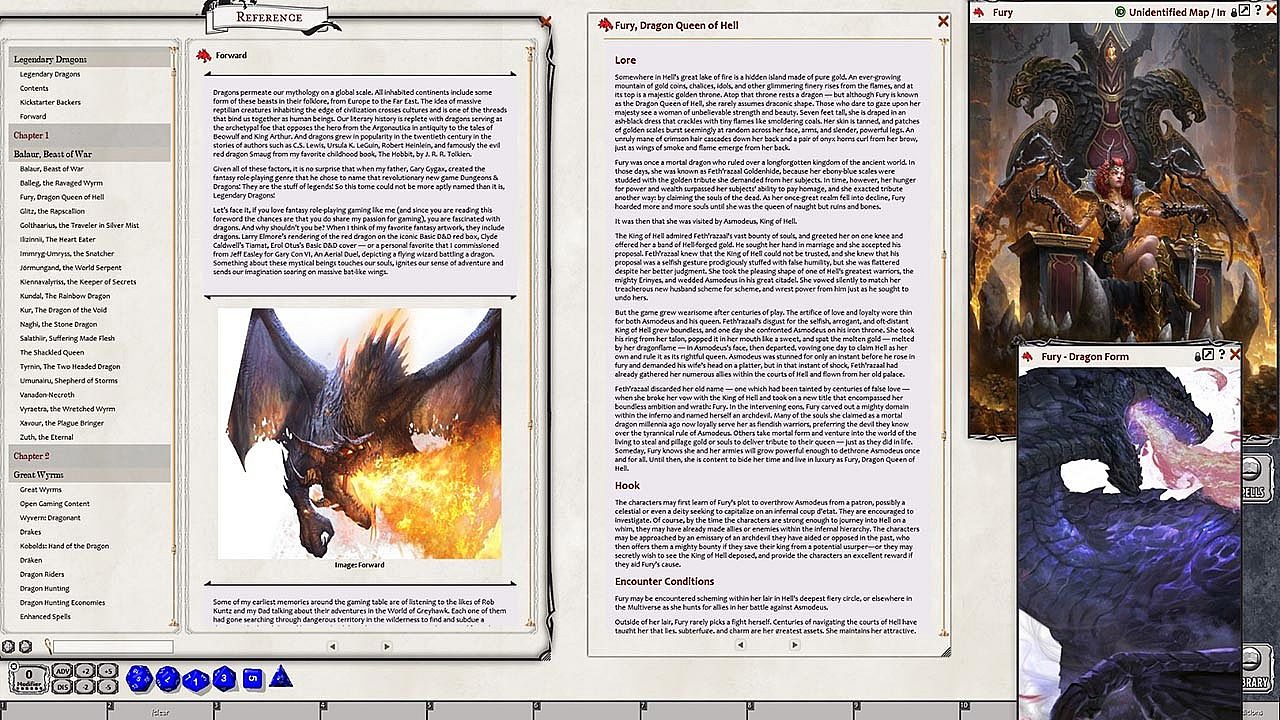Open Jörmungand, the World Serpent entry
1280x720 pixels.
coord(70,268)
